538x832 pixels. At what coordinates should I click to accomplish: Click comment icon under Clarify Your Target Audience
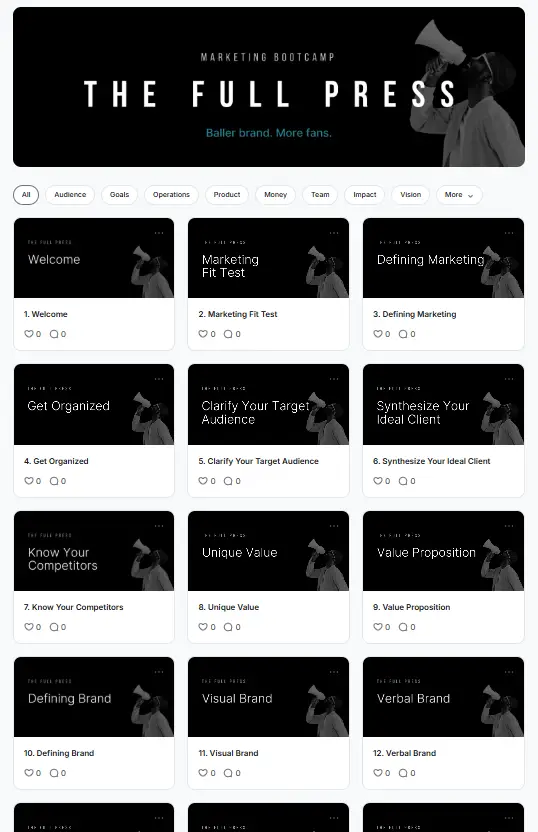coord(228,481)
